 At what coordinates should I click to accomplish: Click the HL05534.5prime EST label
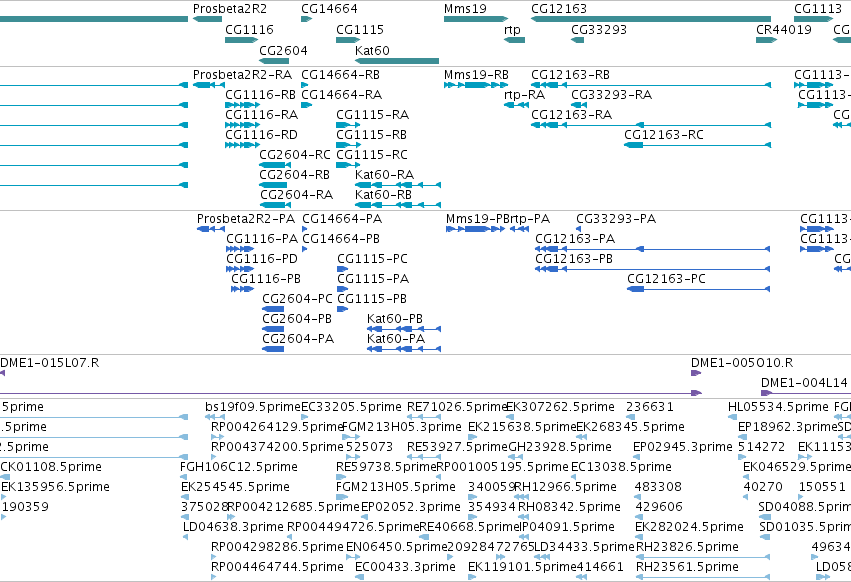coord(778,407)
